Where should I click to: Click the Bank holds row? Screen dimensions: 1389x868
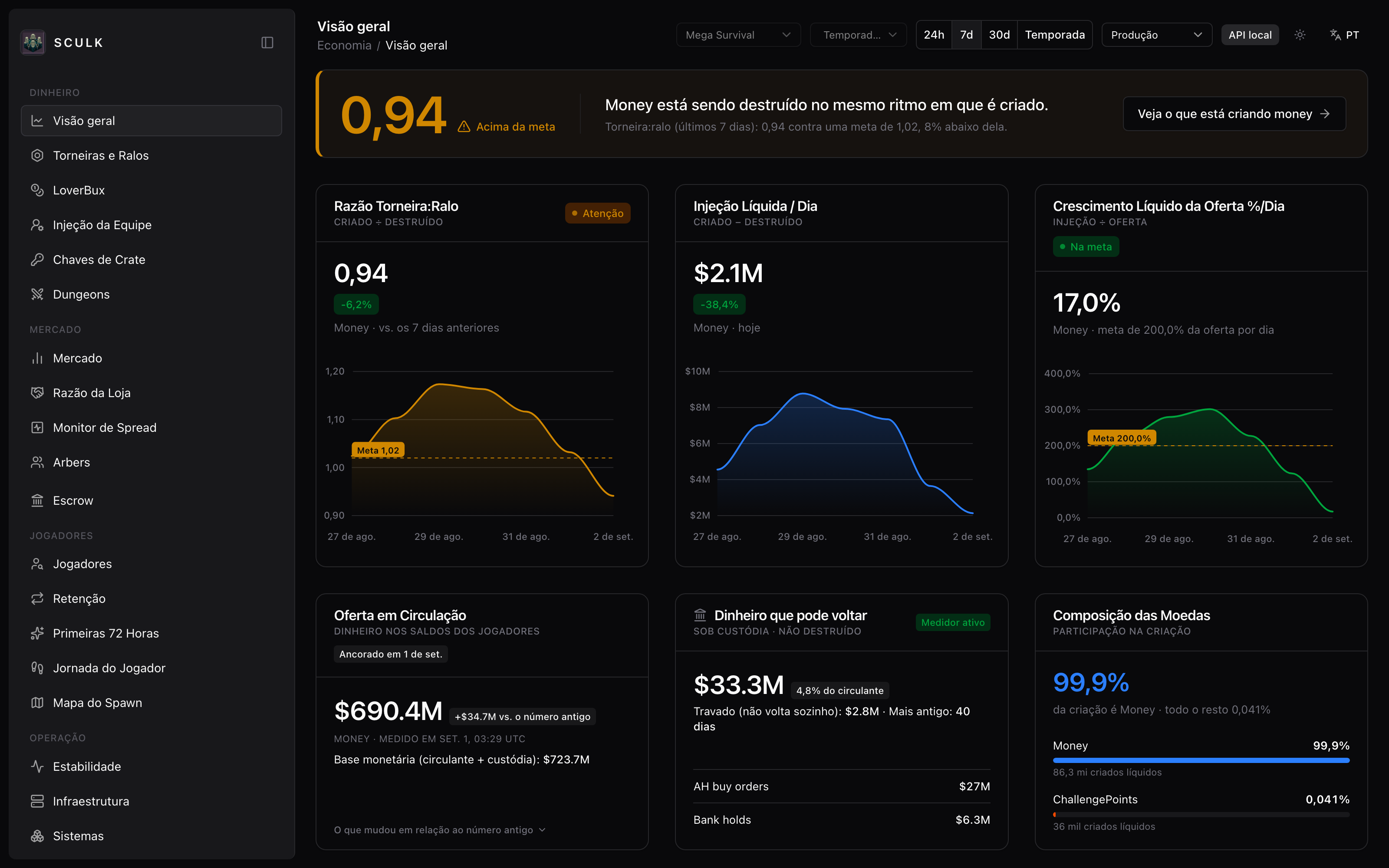coord(842,820)
